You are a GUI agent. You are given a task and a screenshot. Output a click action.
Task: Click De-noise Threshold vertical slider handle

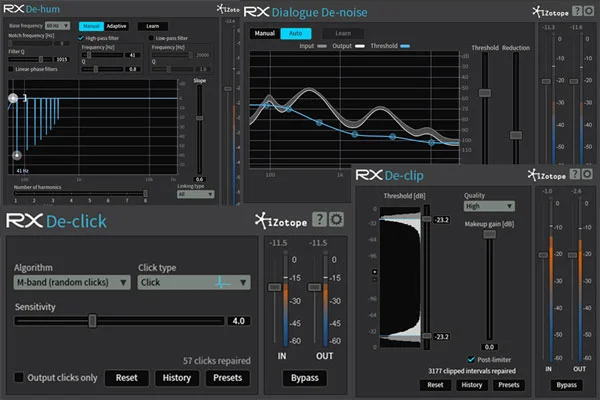[485, 93]
